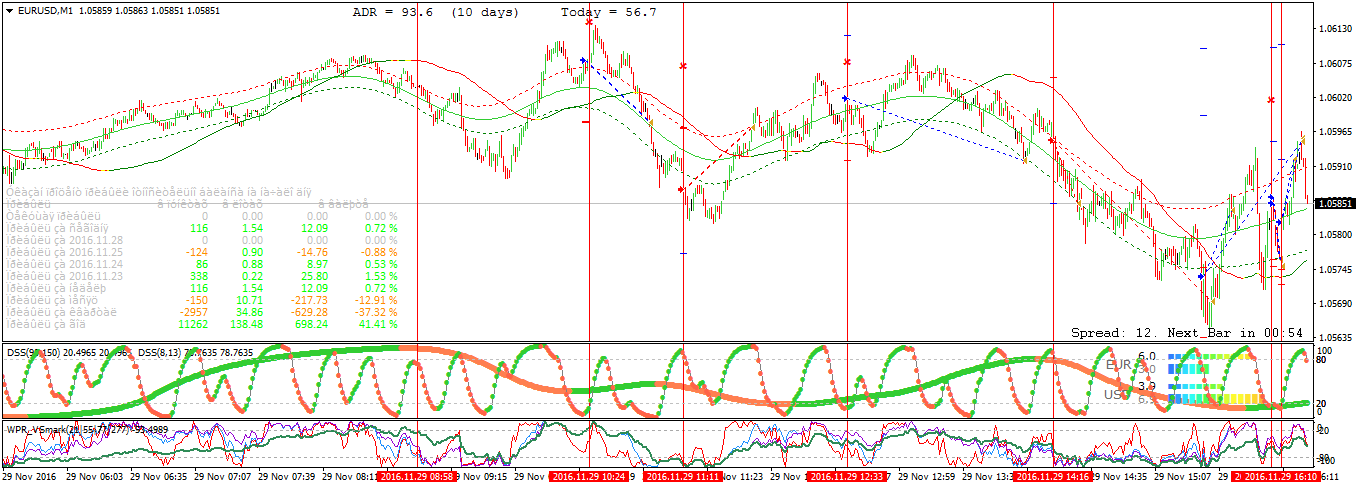Viewport: 1356px width, 488px height.
Task: Select the 1.06020 price axis level
Action: pyautogui.click(x=1334, y=98)
